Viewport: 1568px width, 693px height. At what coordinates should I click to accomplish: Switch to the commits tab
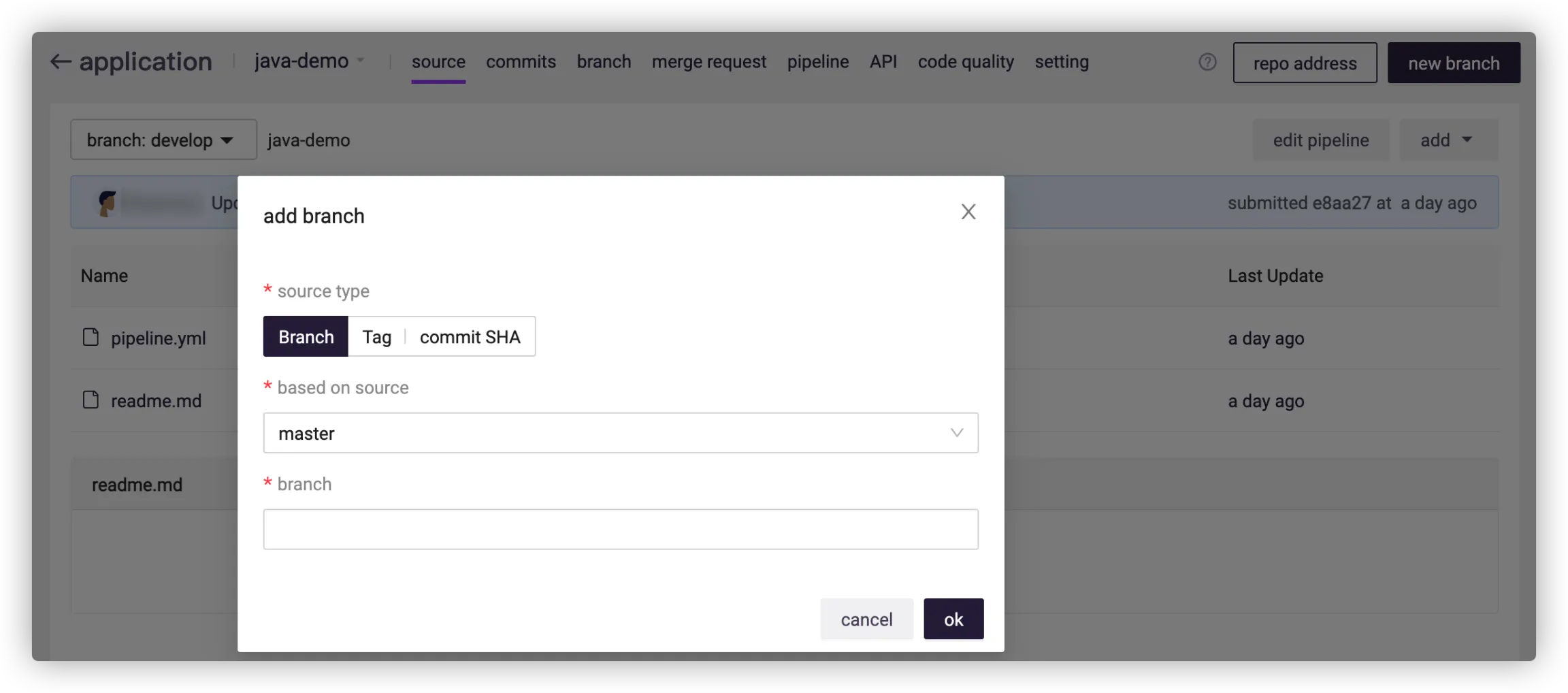coord(521,62)
